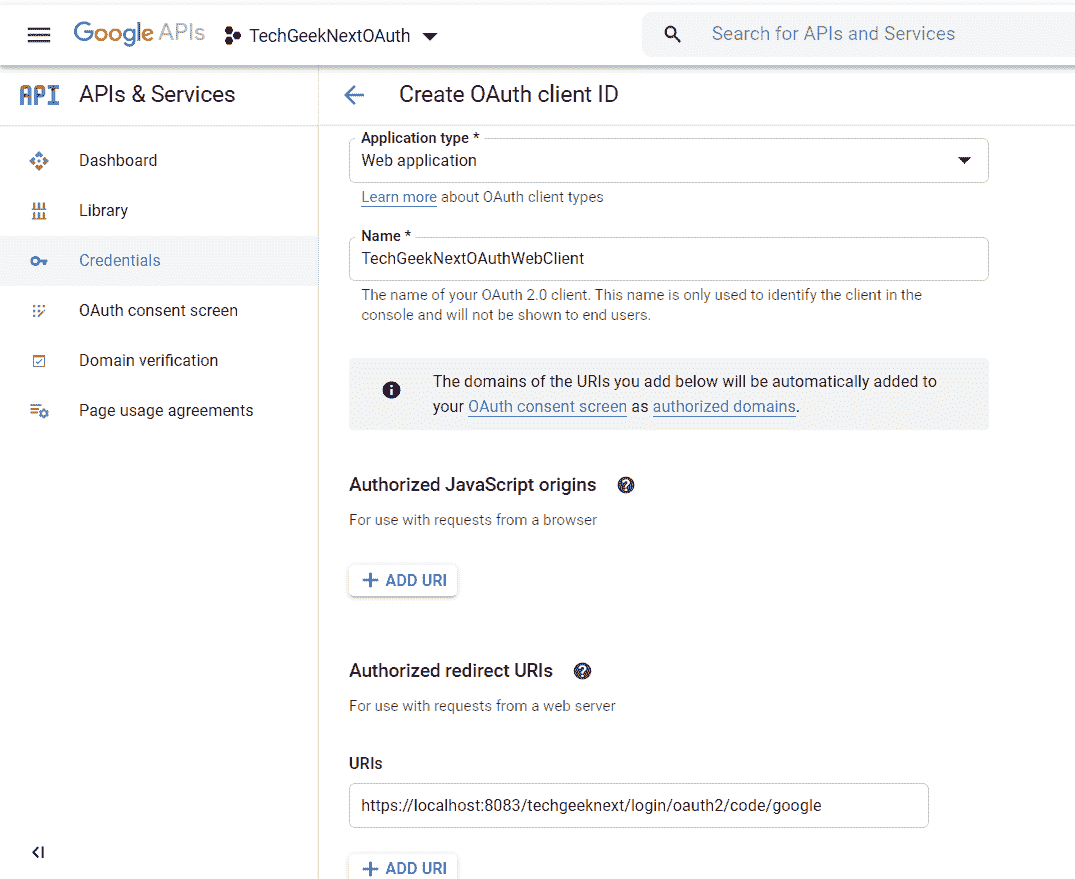The height and width of the screenshot is (879, 1075).
Task: Click the APIs & Services title
Action: click(157, 95)
